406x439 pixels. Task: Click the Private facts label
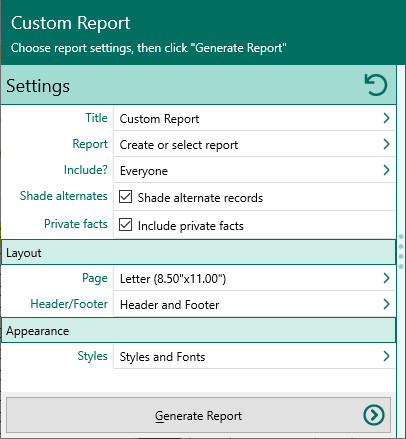click(76, 224)
